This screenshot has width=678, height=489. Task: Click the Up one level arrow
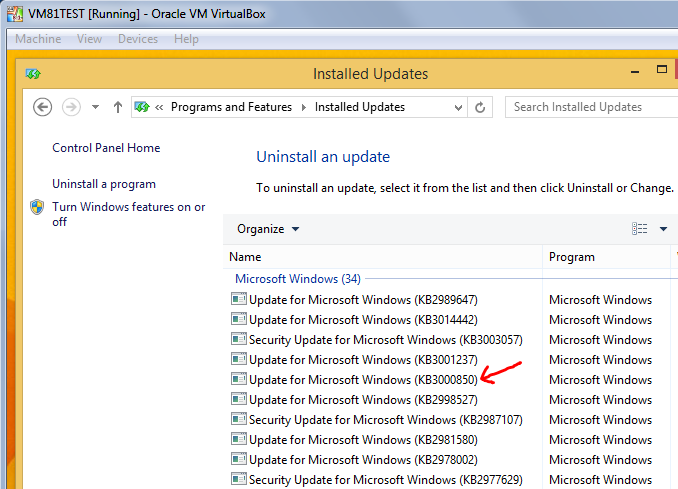[118, 107]
